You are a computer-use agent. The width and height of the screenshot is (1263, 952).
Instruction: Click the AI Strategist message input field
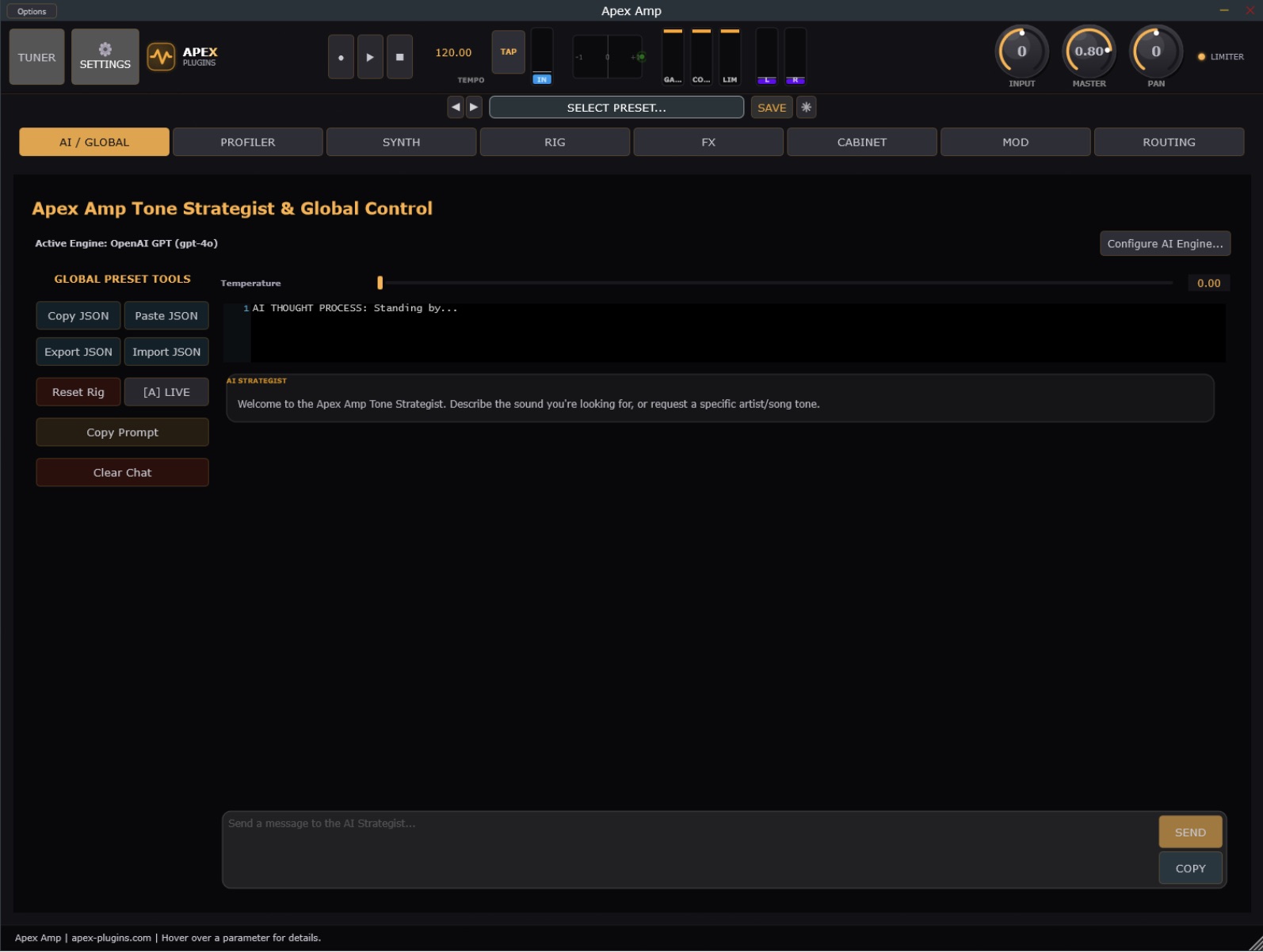[689, 849]
